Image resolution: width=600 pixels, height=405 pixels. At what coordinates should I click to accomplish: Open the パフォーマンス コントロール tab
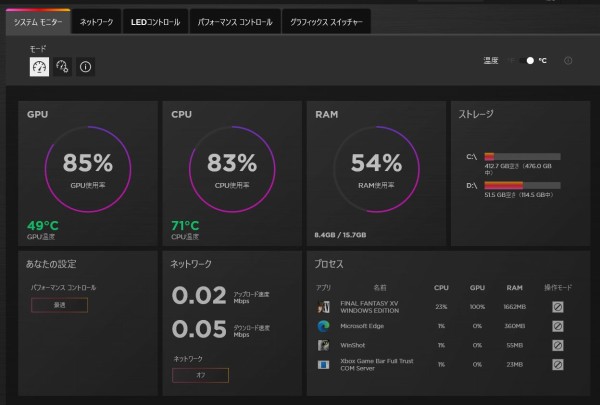(x=234, y=22)
